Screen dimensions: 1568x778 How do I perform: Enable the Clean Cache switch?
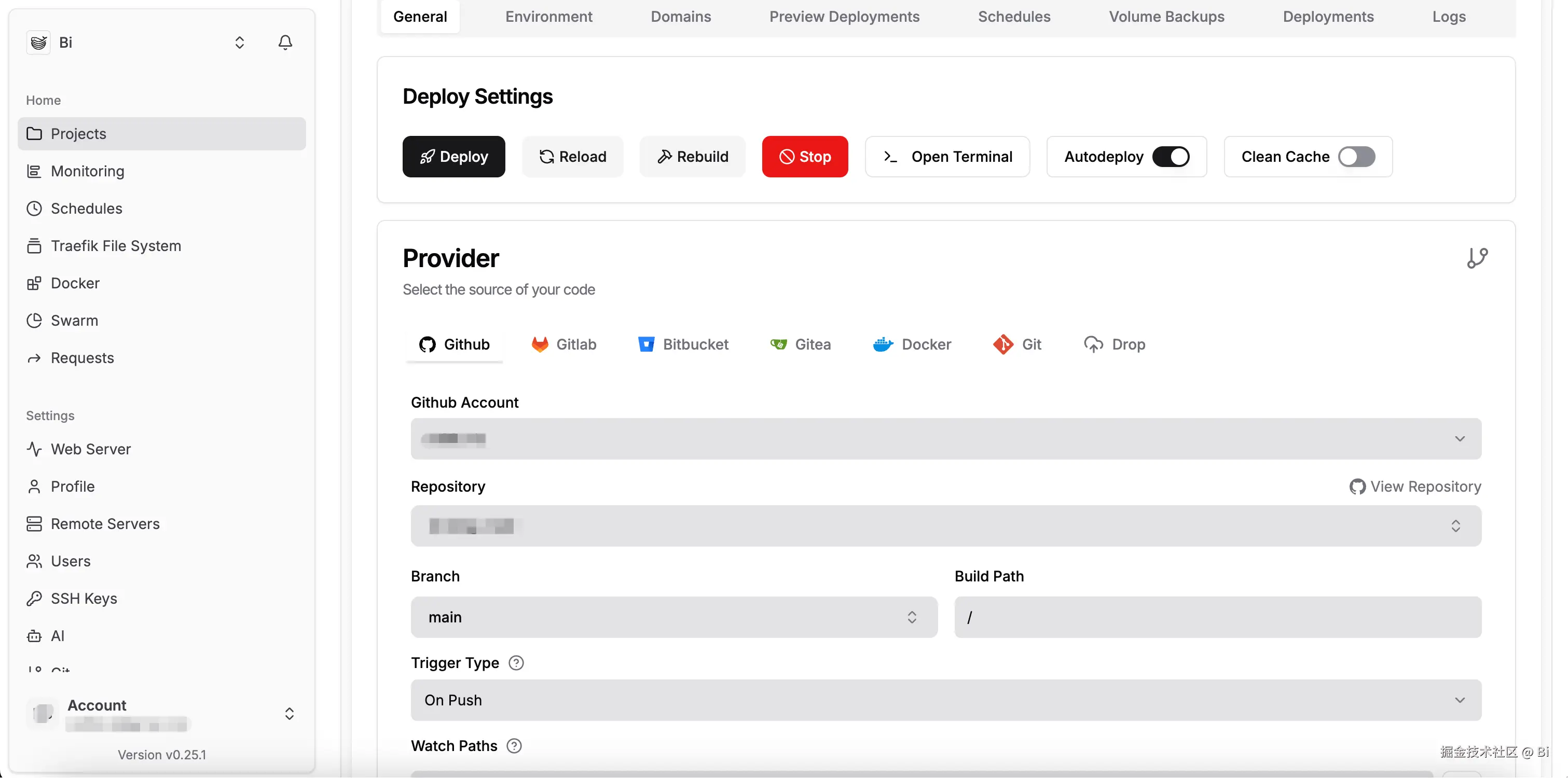(1356, 157)
